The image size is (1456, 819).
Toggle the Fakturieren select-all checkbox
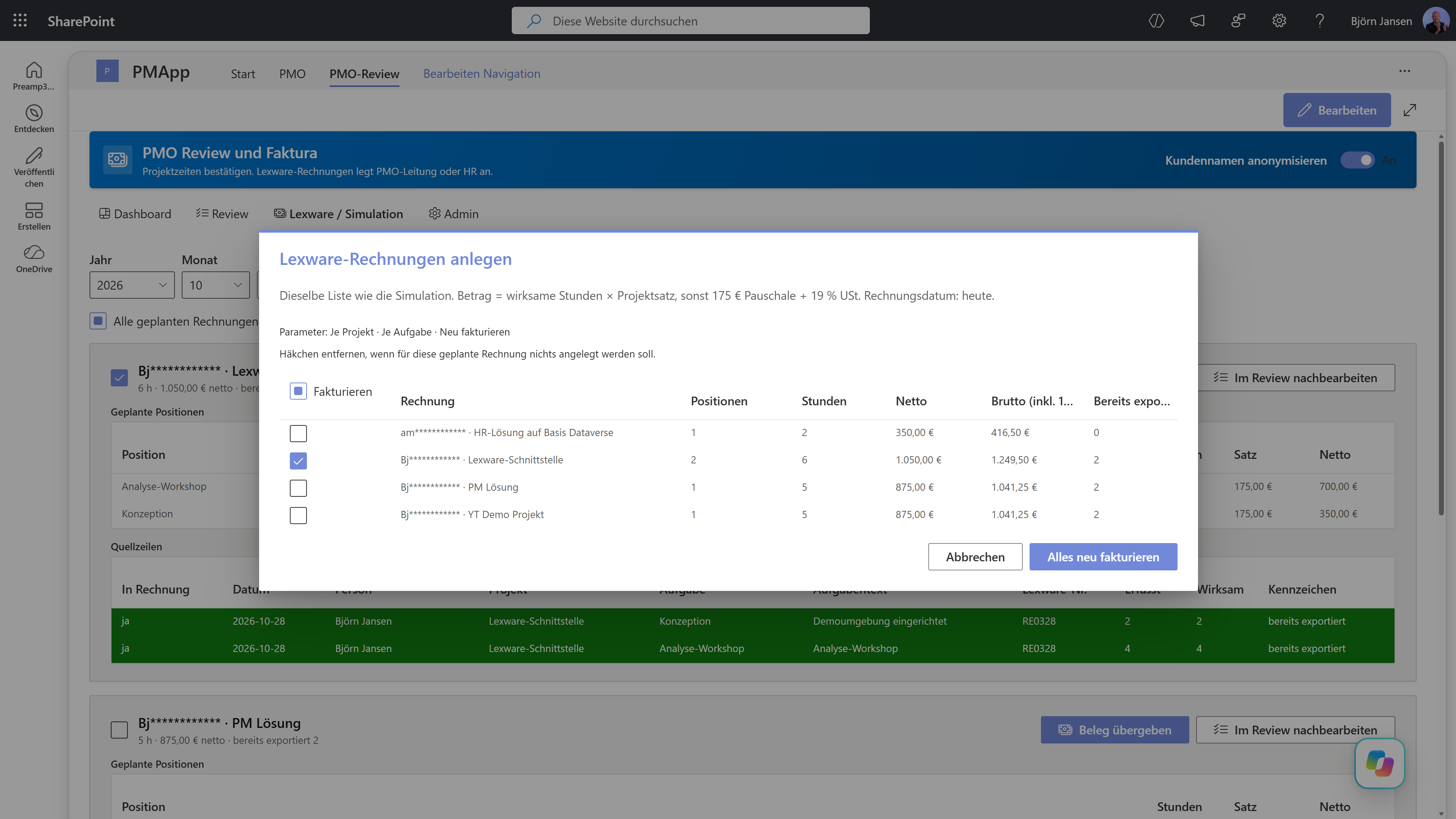coord(298,391)
